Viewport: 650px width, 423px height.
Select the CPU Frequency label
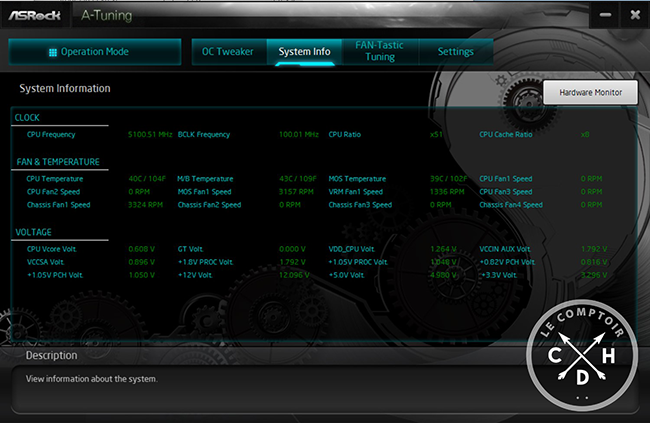pos(51,134)
